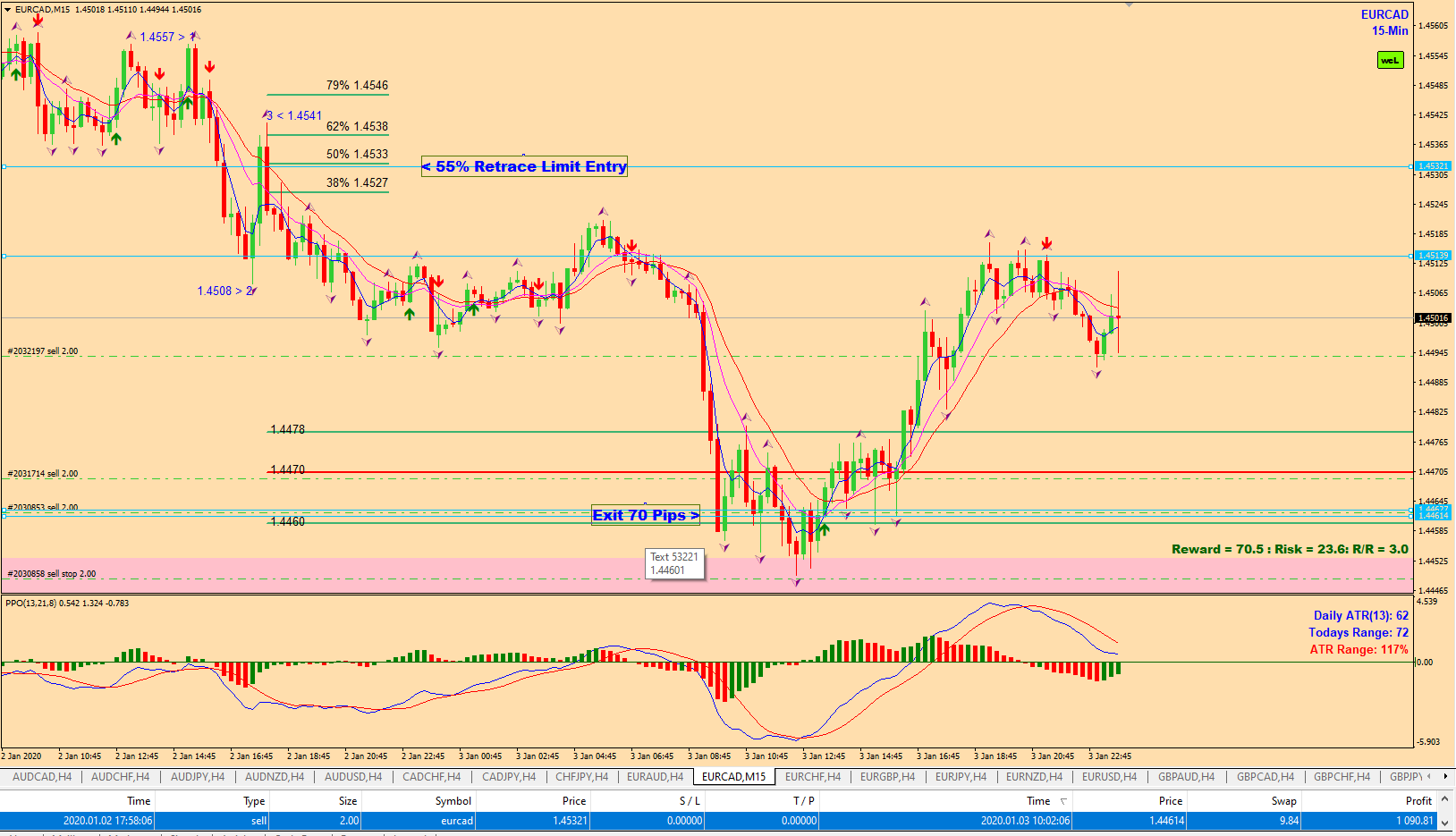Select the AUDUSD,H4 chart tab
1456x836 pixels.
coord(353,777)
